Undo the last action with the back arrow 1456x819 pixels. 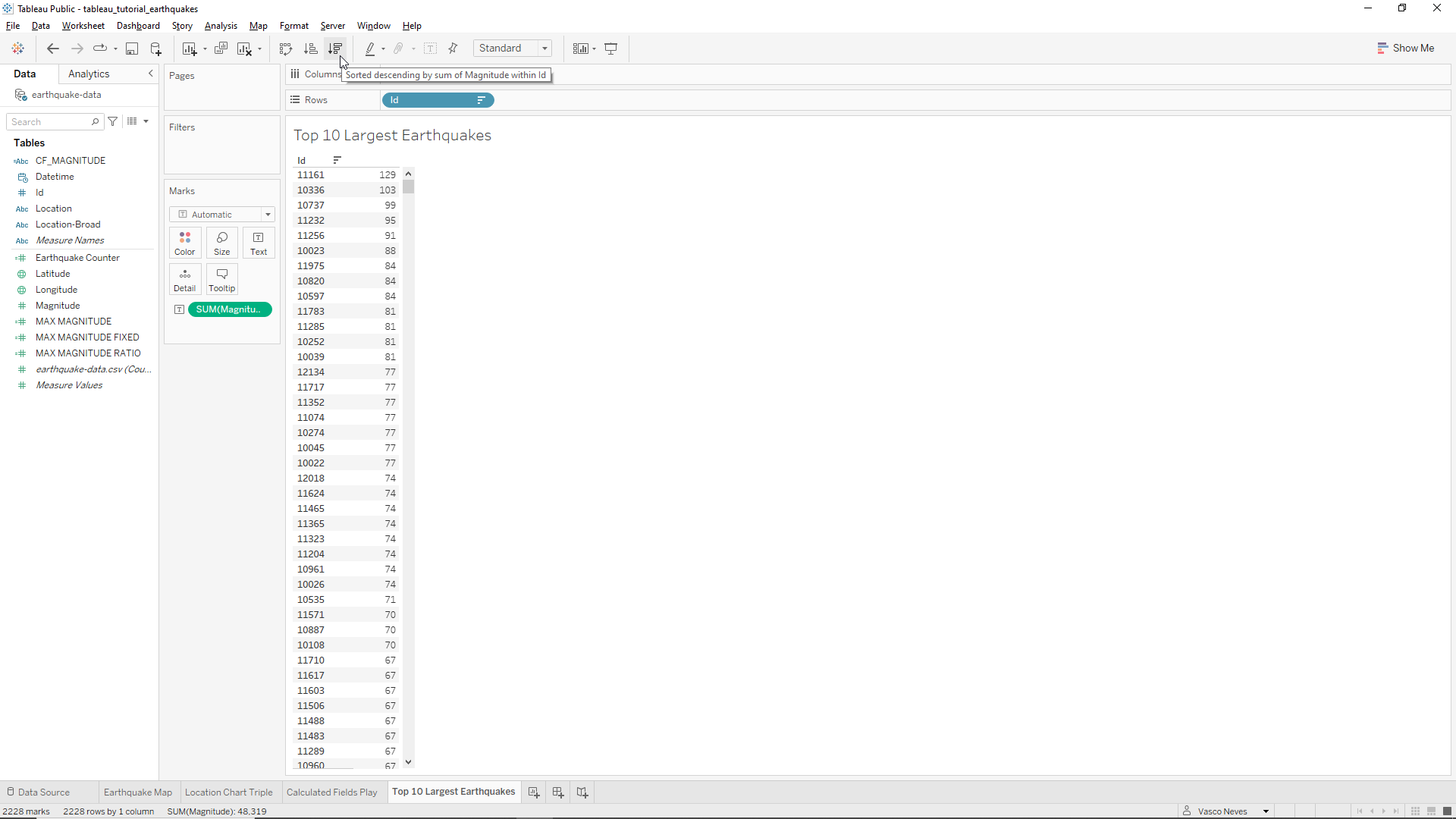pyautogui.click(x=52, y=49)
